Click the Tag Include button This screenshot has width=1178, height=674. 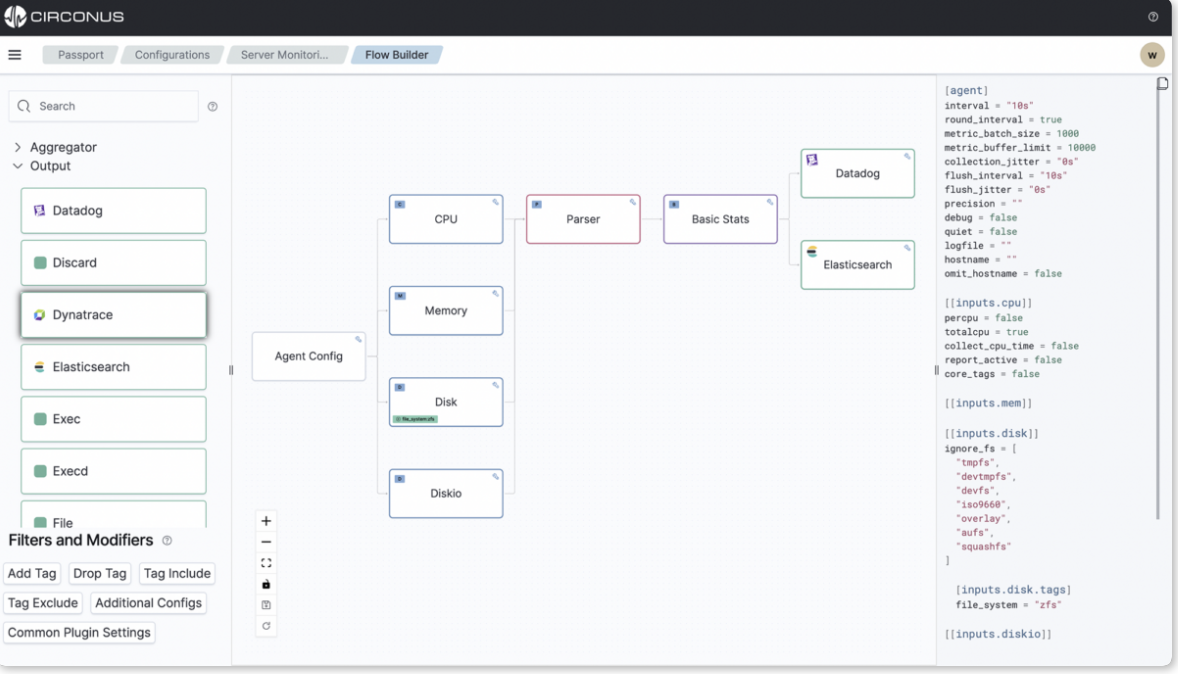[177, 573]
